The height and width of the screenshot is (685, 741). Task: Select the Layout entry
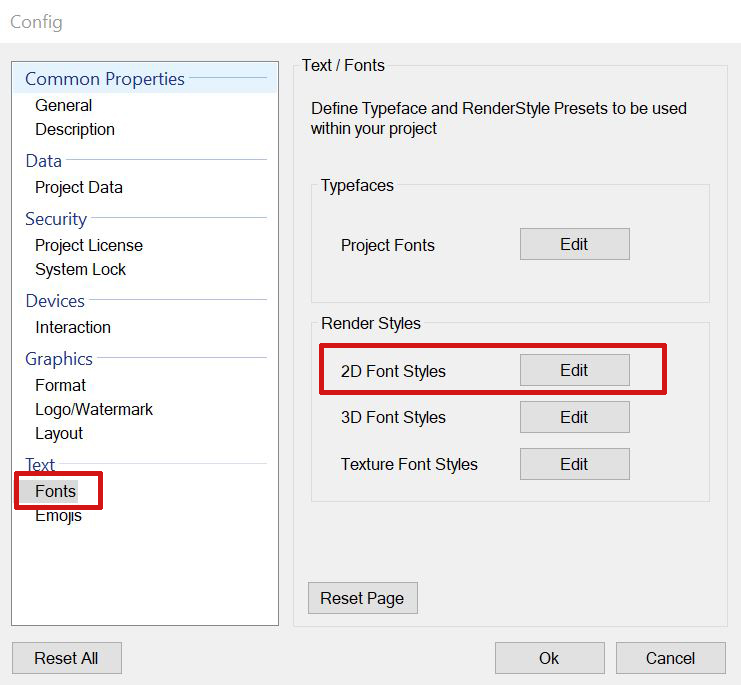(59, 433)
